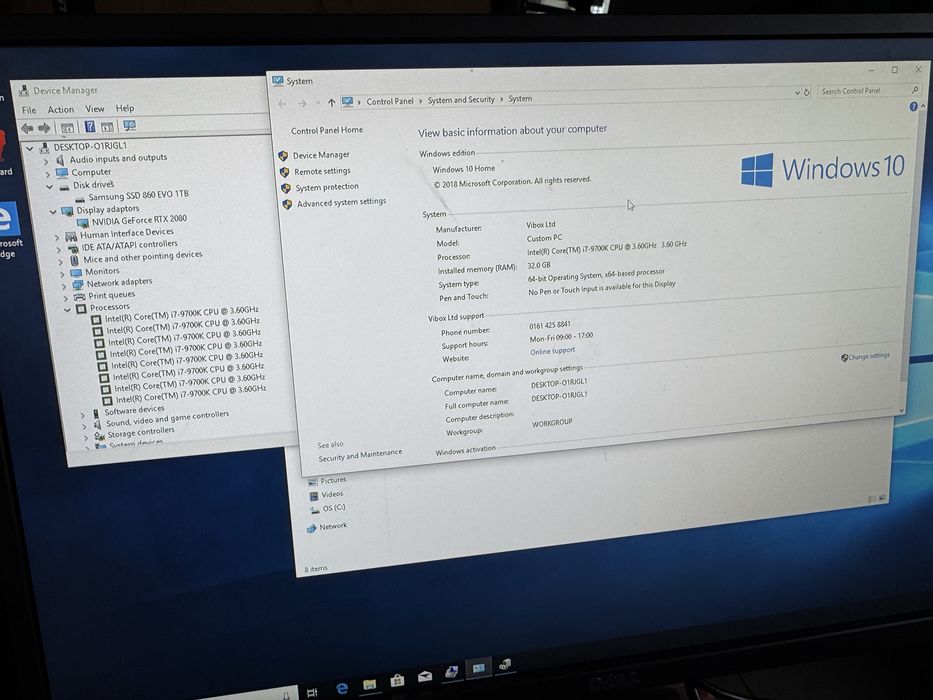Open Microsoft Edge from the taskbar
Image resolution: width=933 pixels, height=700 pixels.
click(x=342, y=689)
